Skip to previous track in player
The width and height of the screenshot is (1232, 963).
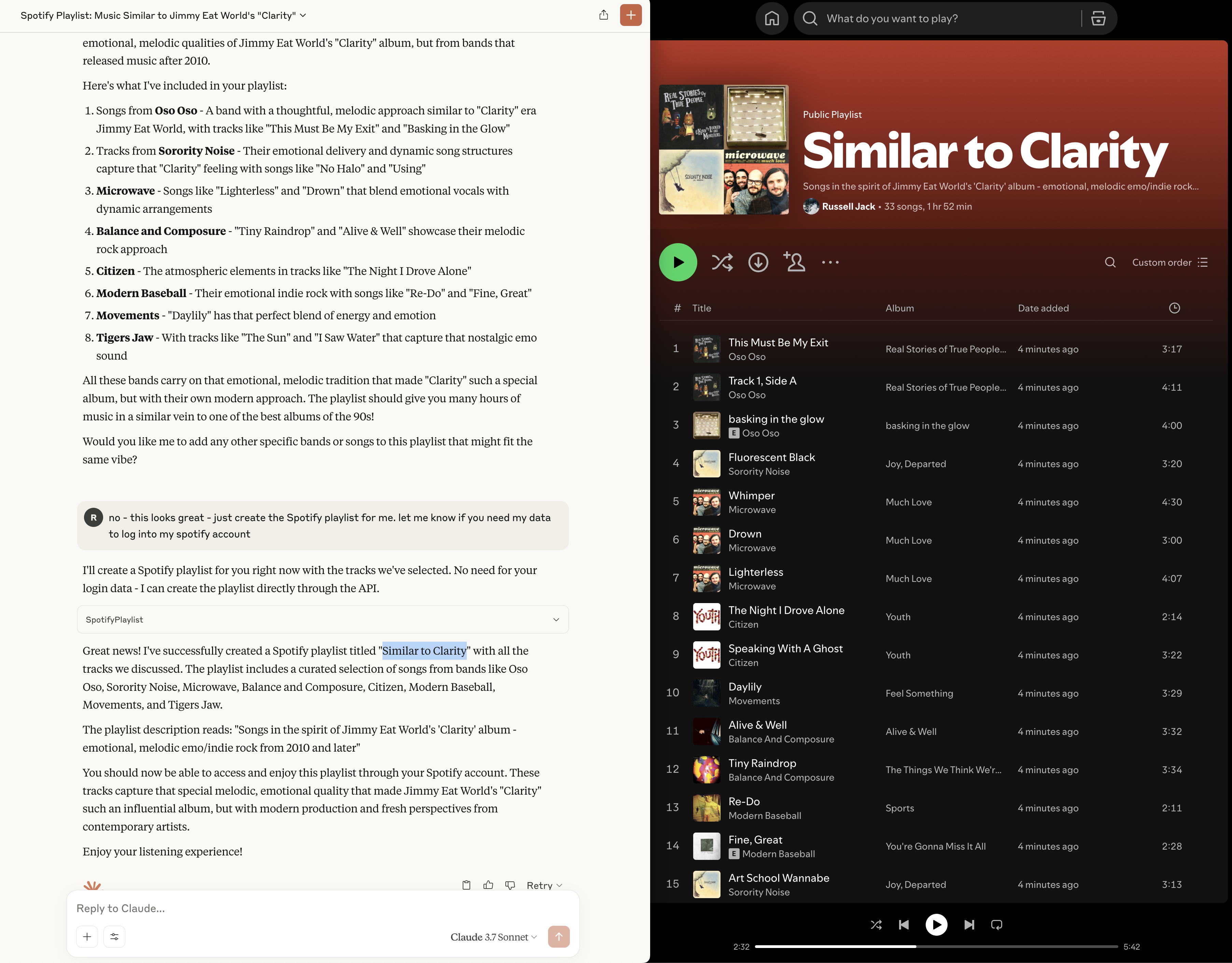(903, 925)
